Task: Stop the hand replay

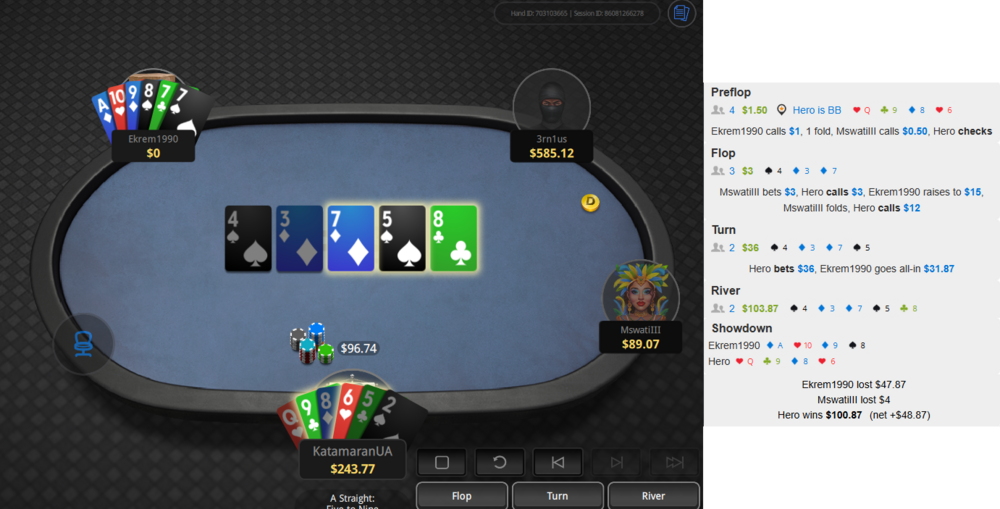Action: coord(442,462)
